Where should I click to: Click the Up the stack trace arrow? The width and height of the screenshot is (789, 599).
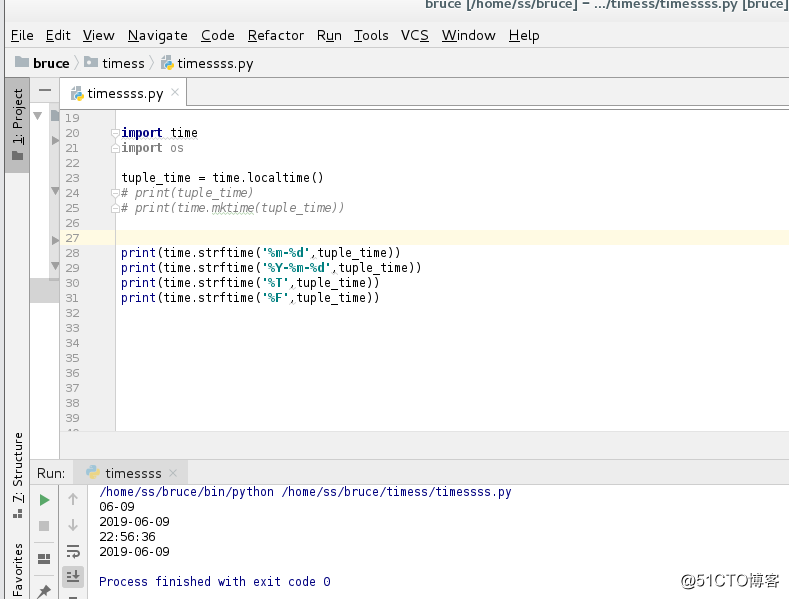73,499
